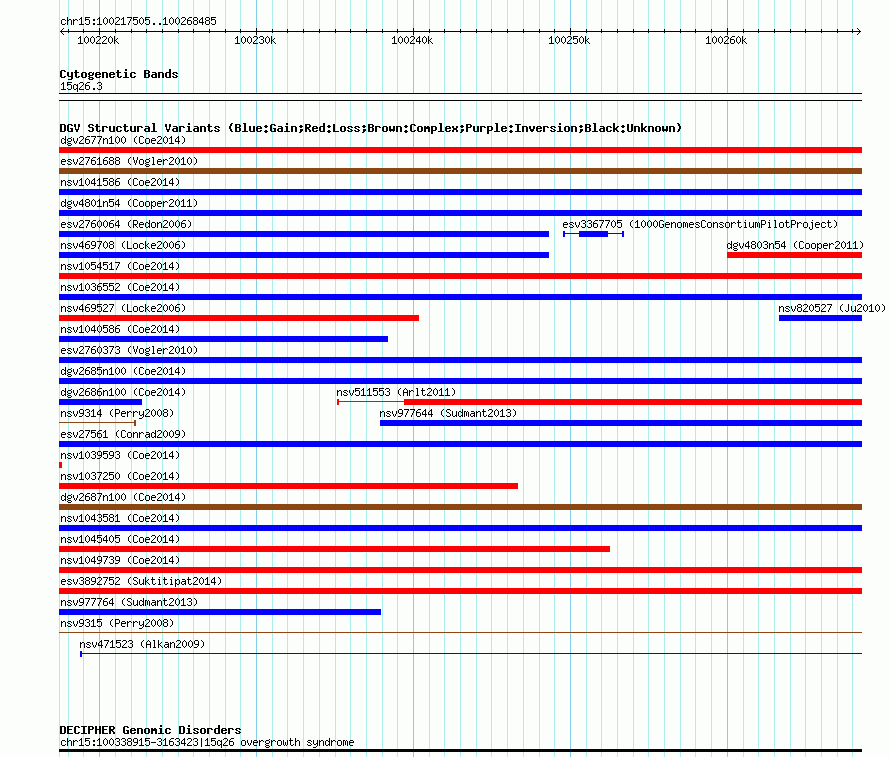This screenshot has height=757, width=890.
Task: Click nsv820527 (Ju2010) label
Action: pos(832,308)
